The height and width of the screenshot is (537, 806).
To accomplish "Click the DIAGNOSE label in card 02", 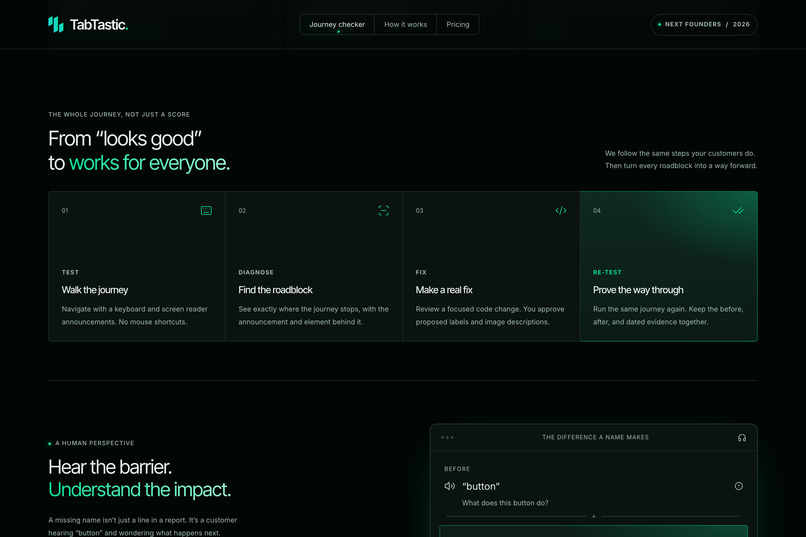I will (x=256, y=272).
